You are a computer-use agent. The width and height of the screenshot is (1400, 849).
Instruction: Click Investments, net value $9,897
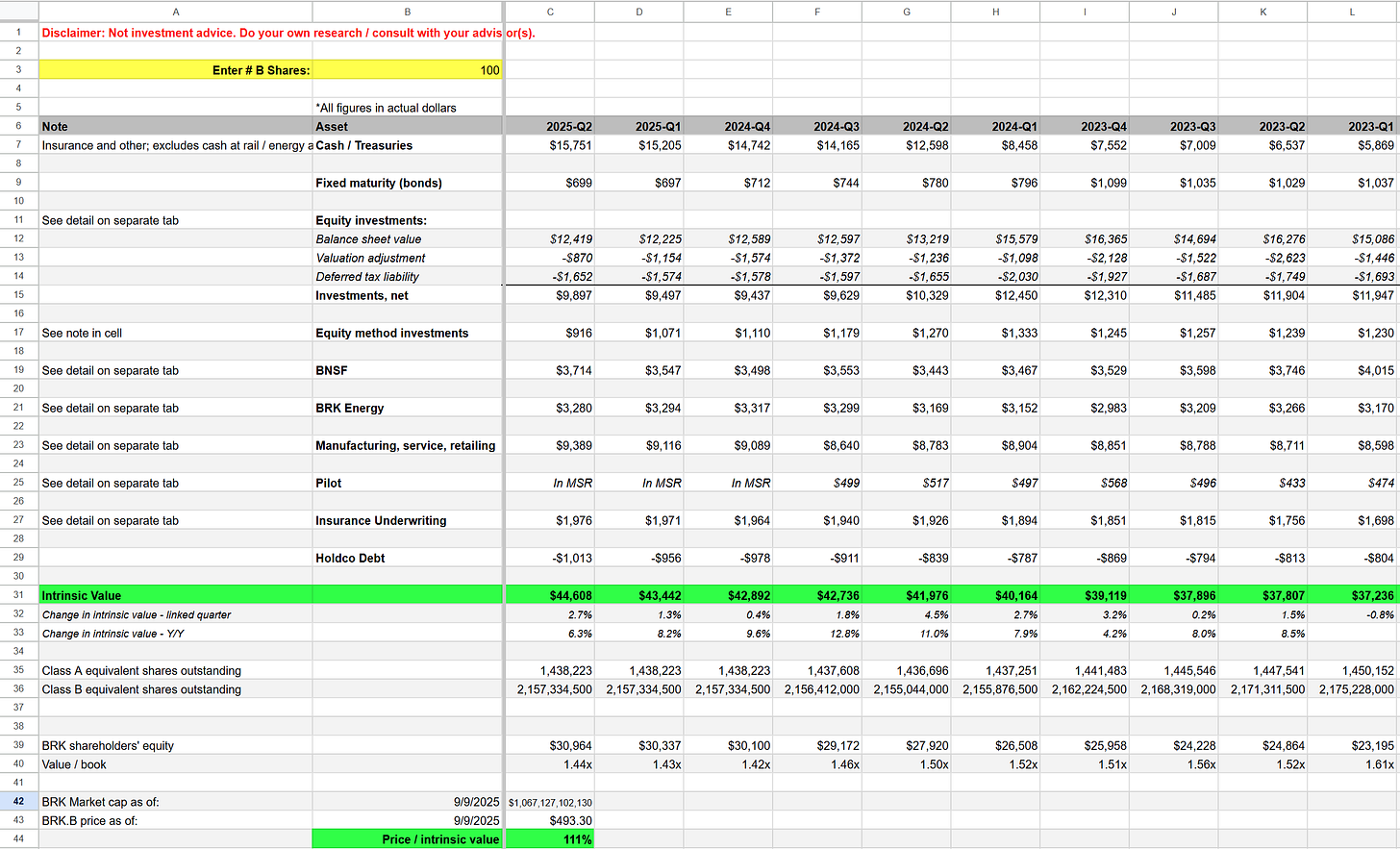[573, 295]
